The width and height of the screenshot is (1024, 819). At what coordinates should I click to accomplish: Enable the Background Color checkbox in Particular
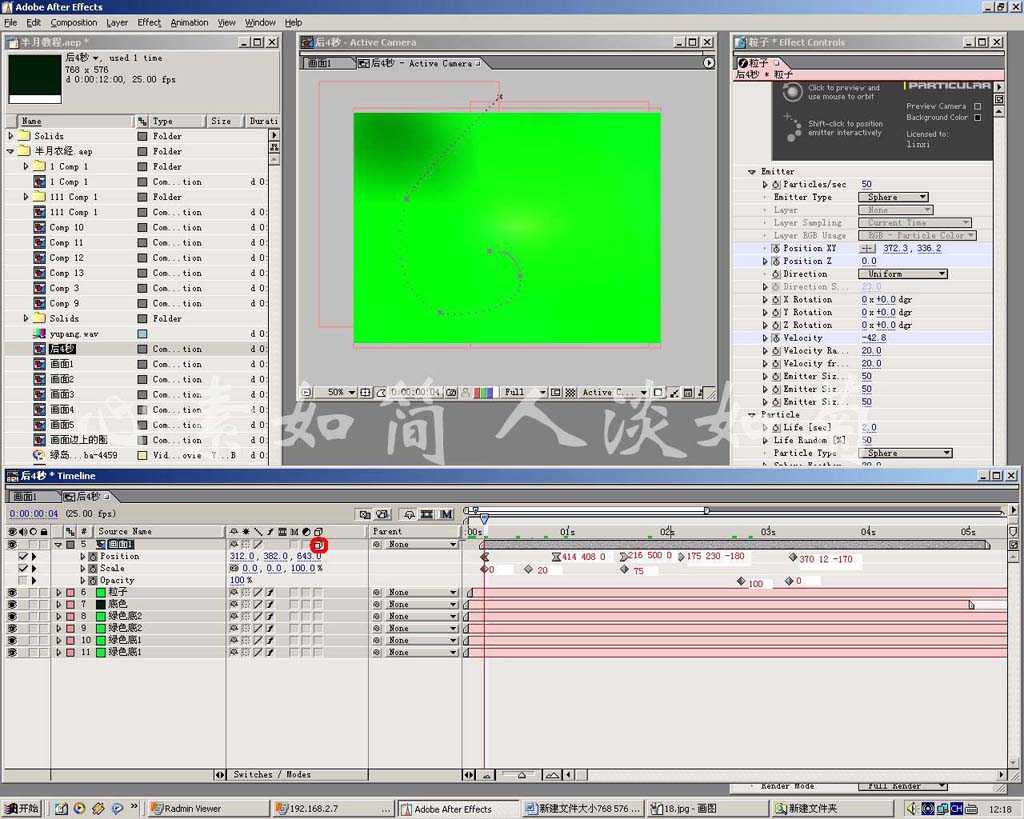click(978, 118)
